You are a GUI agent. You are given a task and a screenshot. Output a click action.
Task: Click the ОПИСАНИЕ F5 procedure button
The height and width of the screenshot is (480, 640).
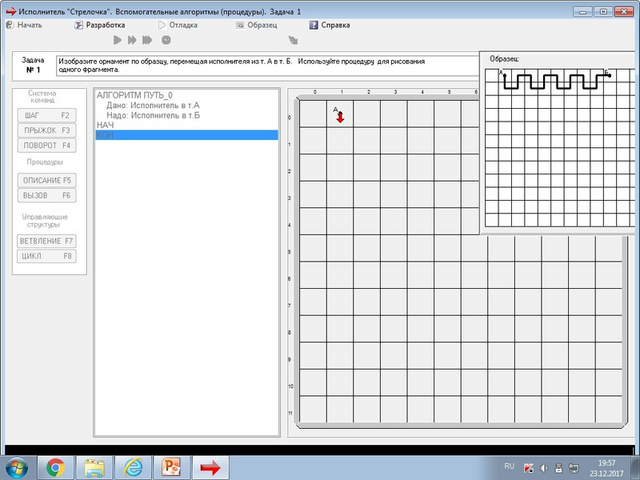pyautogui.click(x=47, y=180)
